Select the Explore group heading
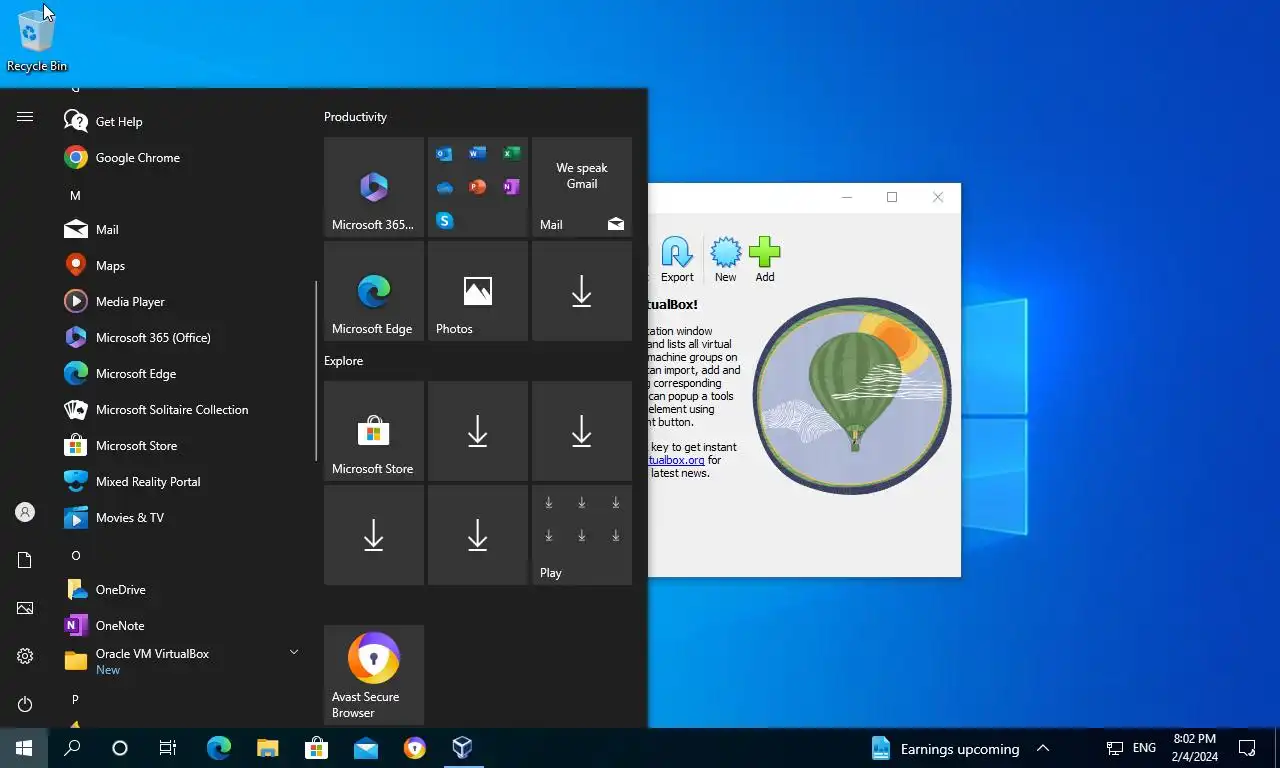The image size is (1280, 768). [343, 361]
